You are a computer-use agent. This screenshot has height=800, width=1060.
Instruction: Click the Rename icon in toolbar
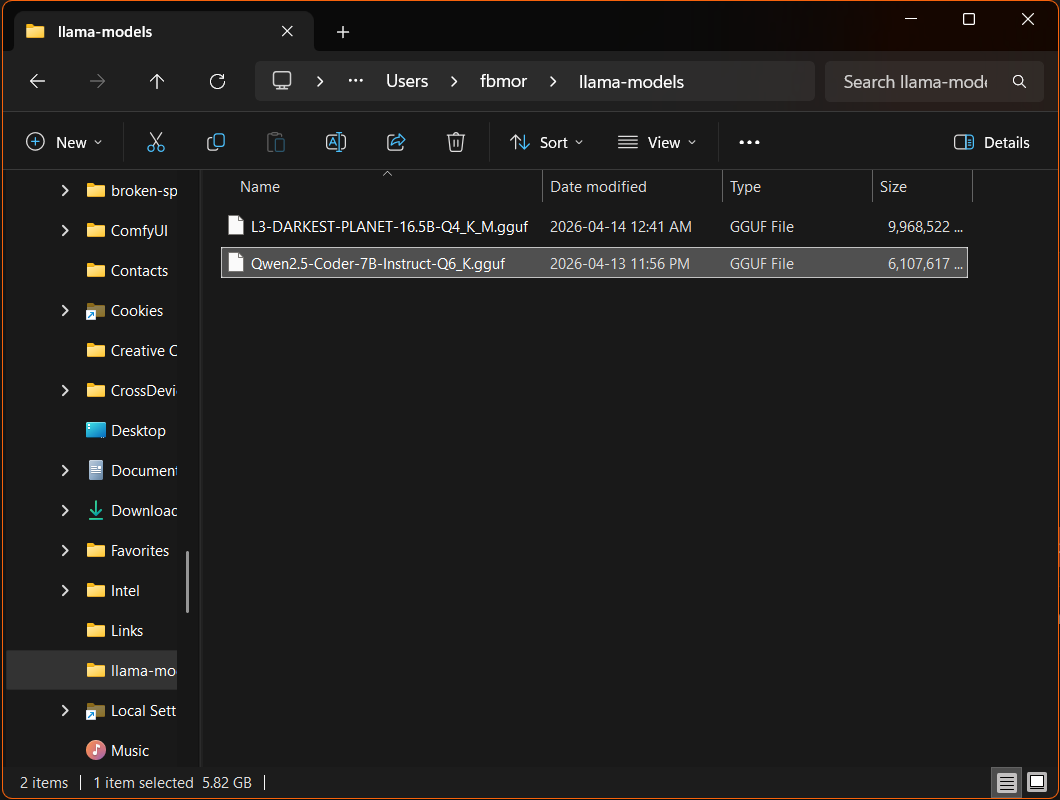click(336, 142)
